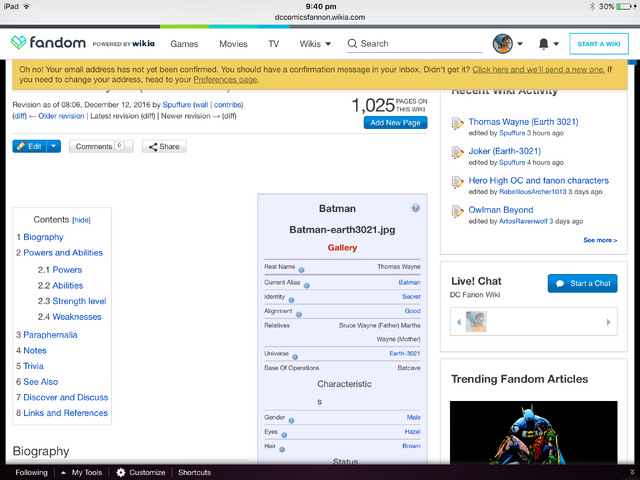Click resend confirmation email link
Image resolution: width=640 pixels, height=480 pixels.
point(538,69)
